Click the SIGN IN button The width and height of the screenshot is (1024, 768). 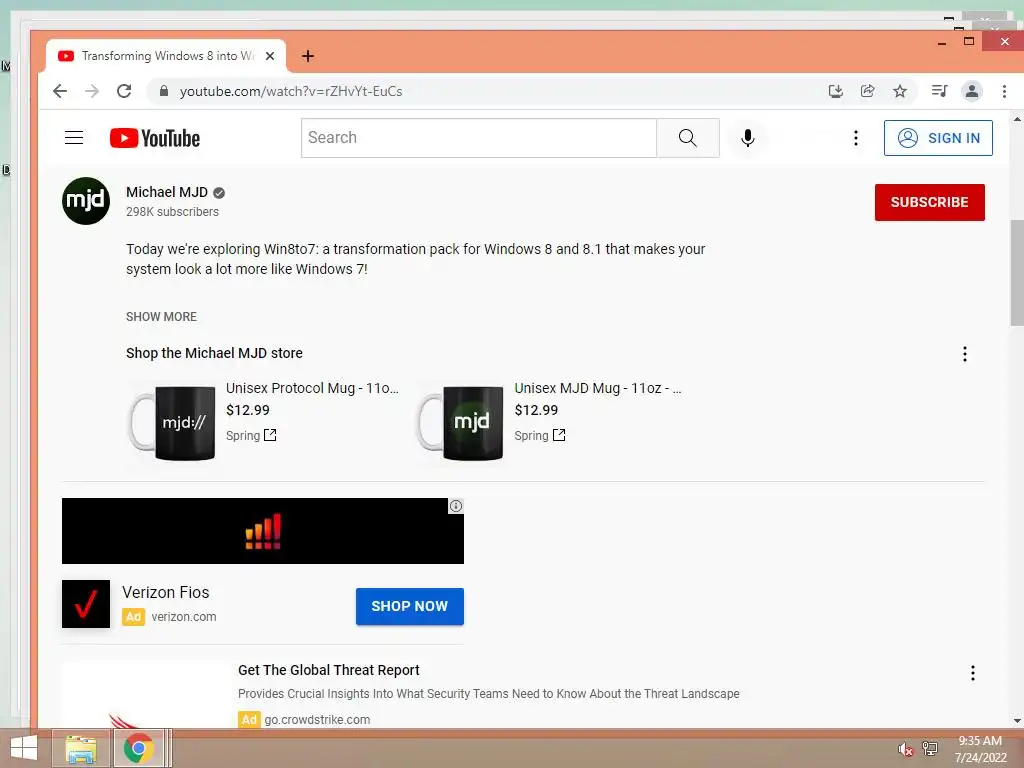click(938, 138)
